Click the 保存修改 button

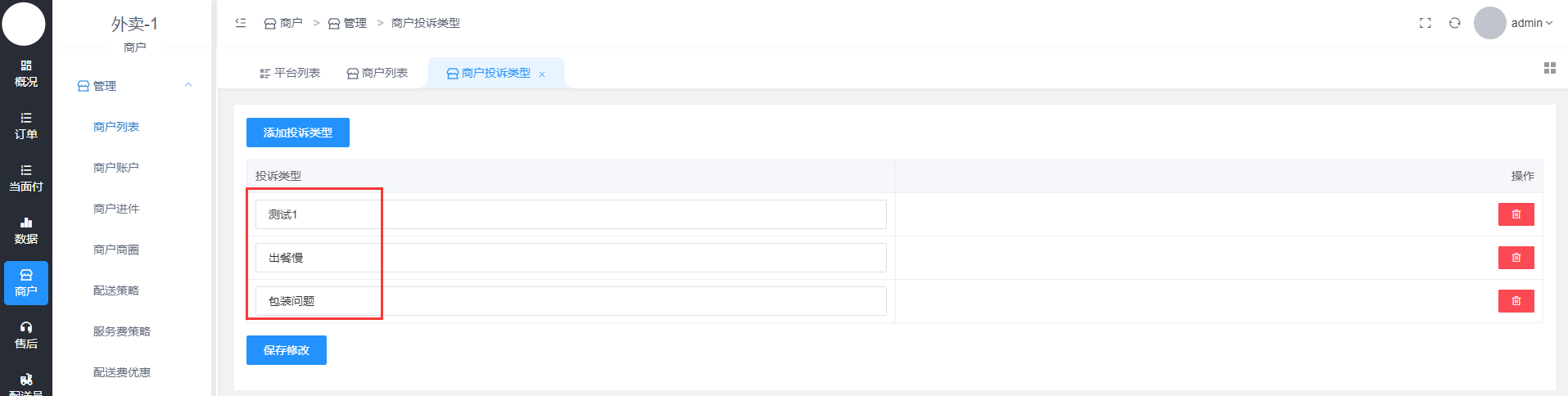(x=287, y=350)
